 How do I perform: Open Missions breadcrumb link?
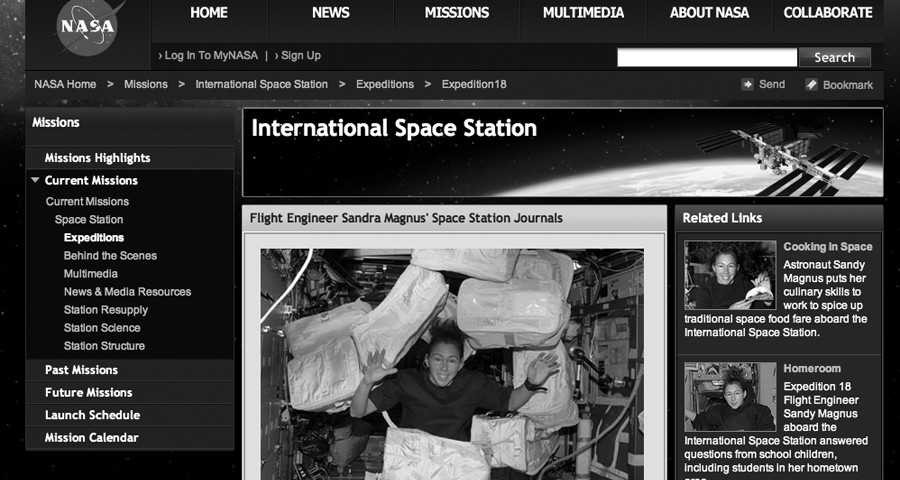[x=146, y=84]
